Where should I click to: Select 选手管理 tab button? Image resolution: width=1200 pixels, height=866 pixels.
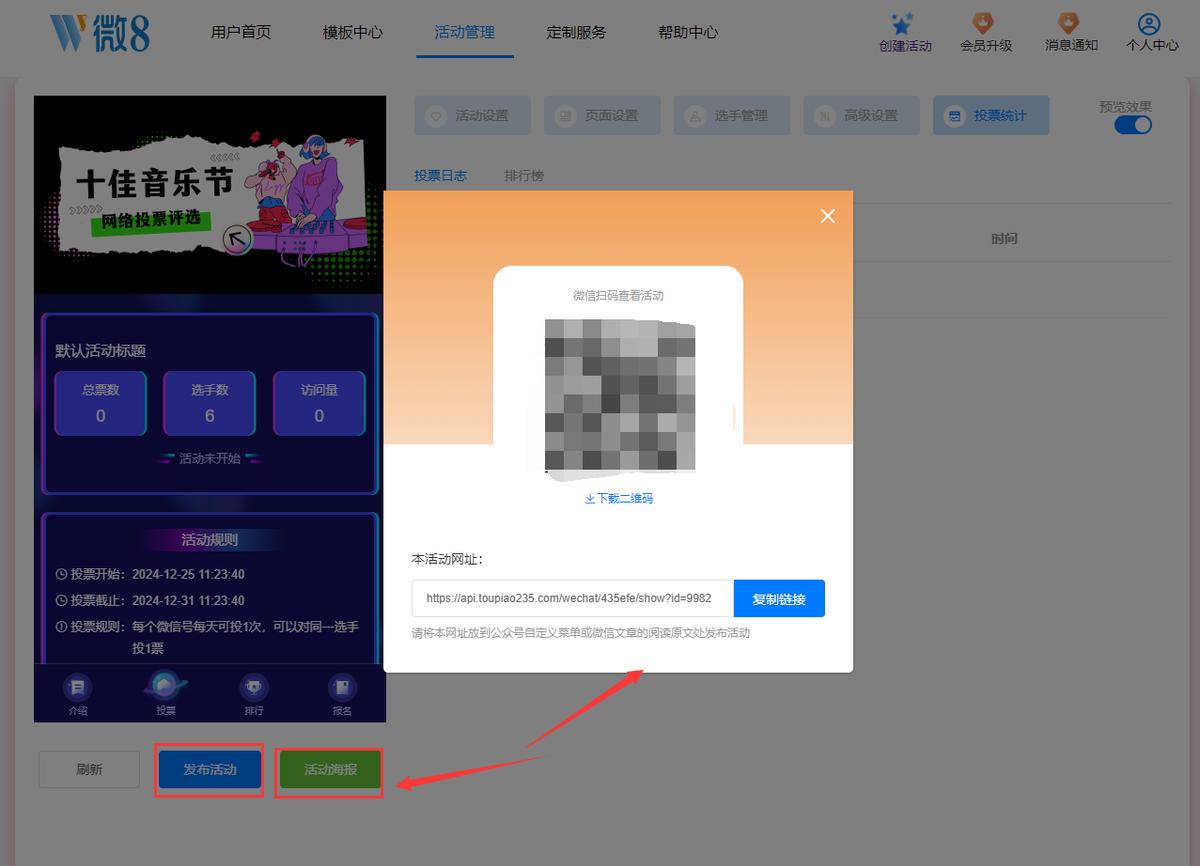click(x=730, y=116)
